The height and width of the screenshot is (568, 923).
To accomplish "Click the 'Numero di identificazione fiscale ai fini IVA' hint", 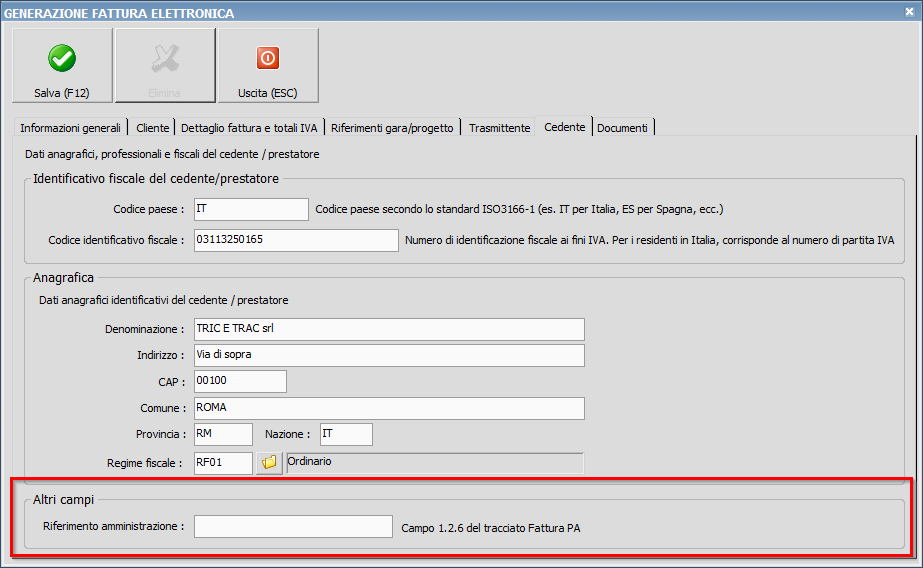I will click(649, 240).
